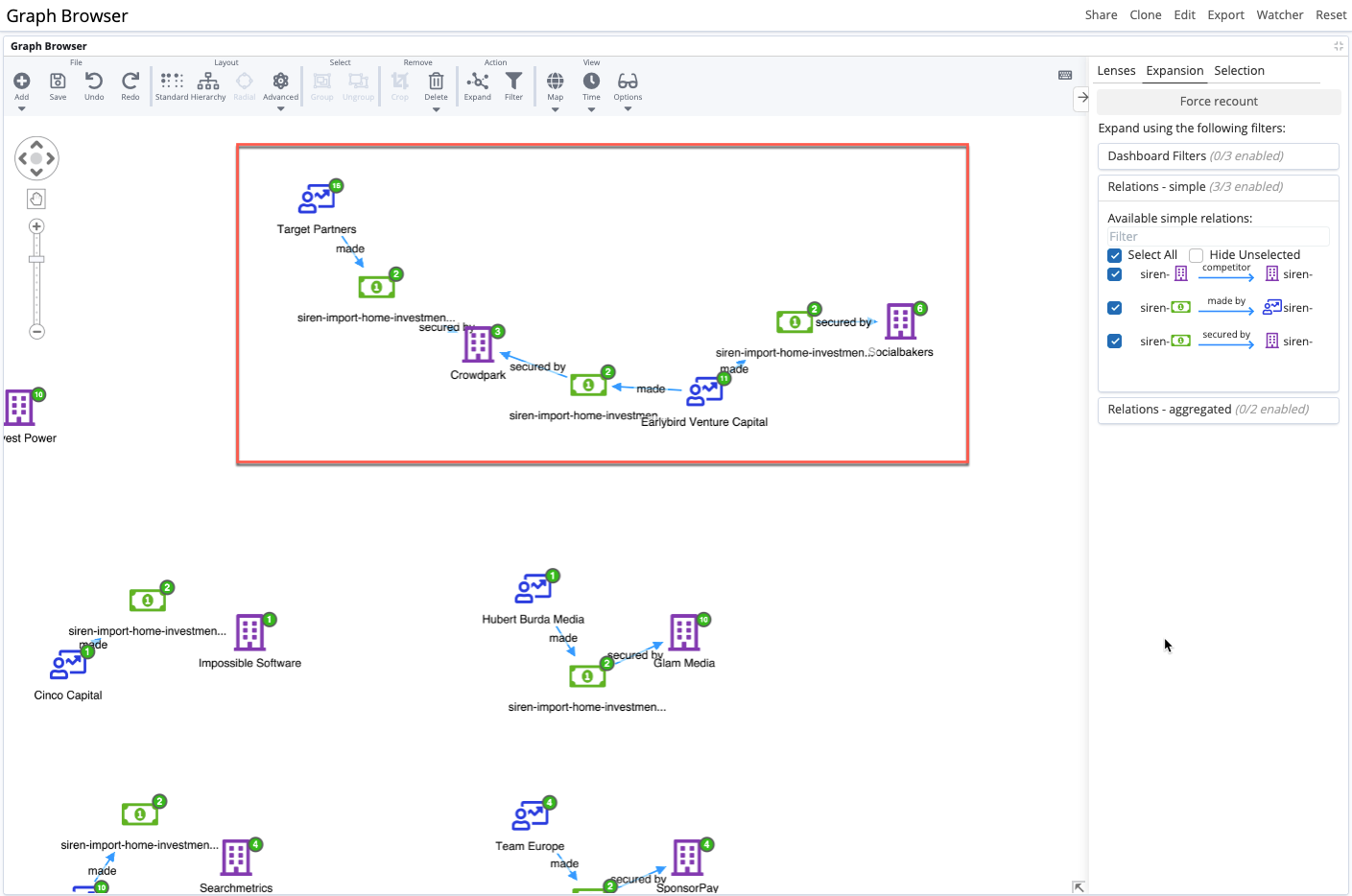Open the Map view icon

click(x=555, y=85)
